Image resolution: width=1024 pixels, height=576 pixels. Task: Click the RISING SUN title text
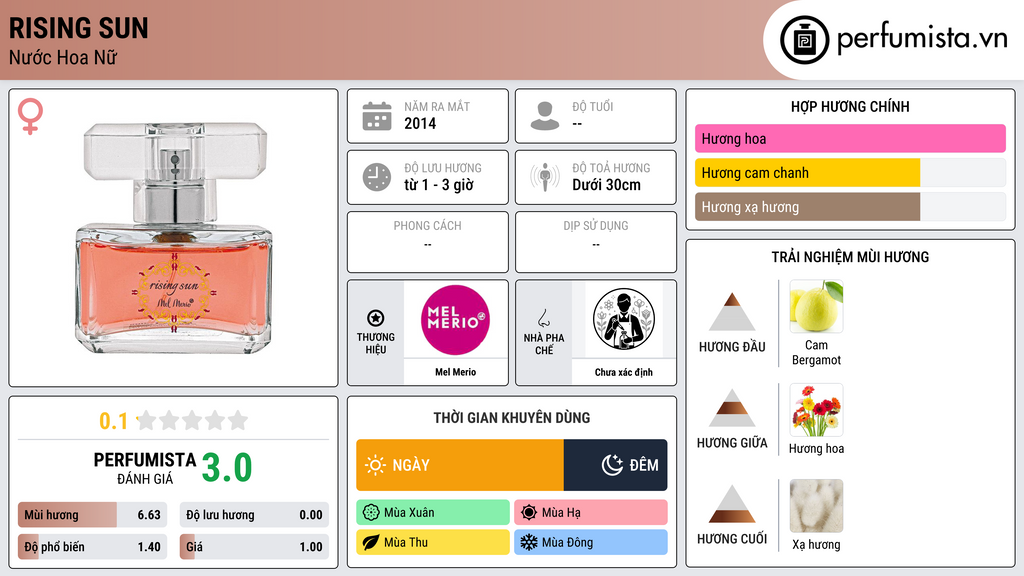[78, 28]
